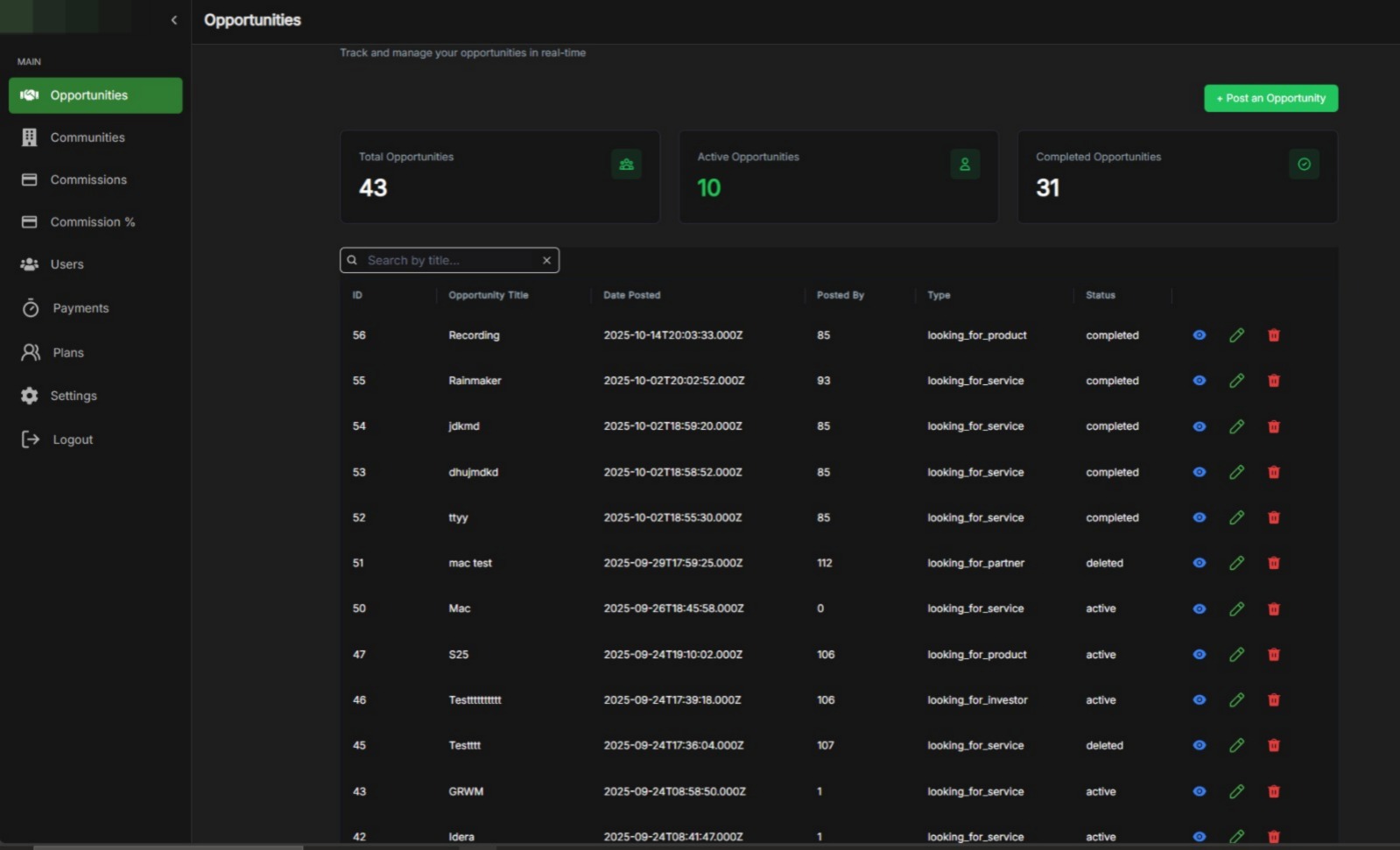
Task: Delete the S25 opportunity
Action: (1274, 654)
